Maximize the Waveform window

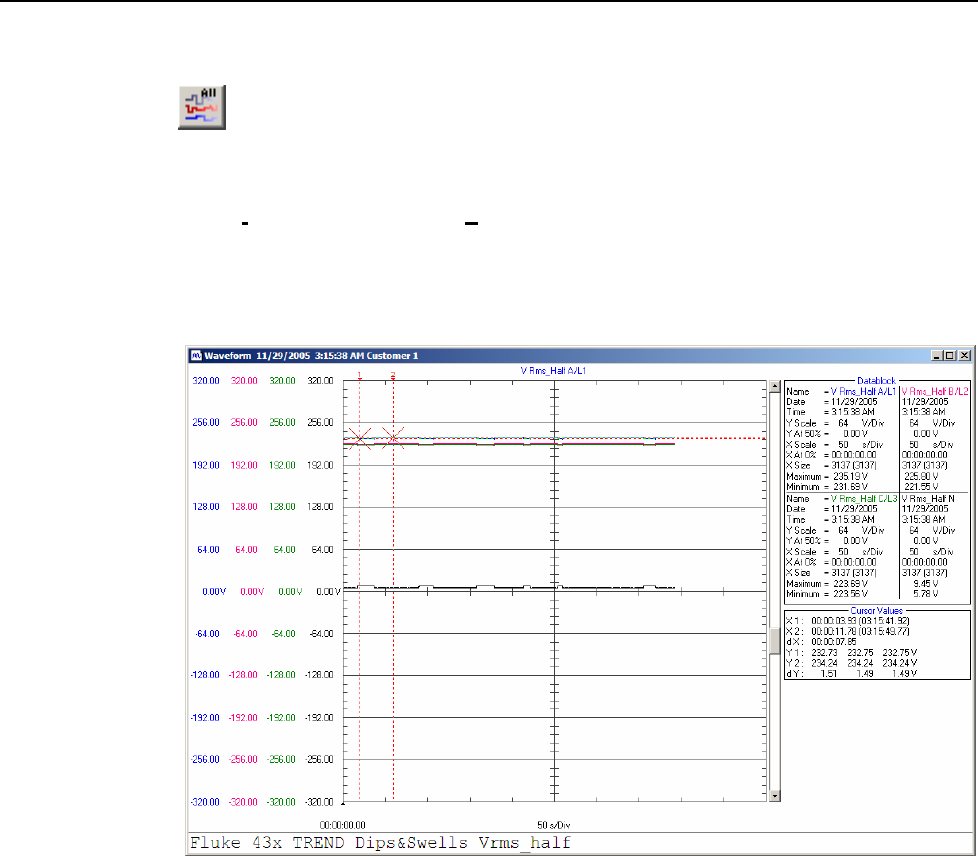pos(950,356)
